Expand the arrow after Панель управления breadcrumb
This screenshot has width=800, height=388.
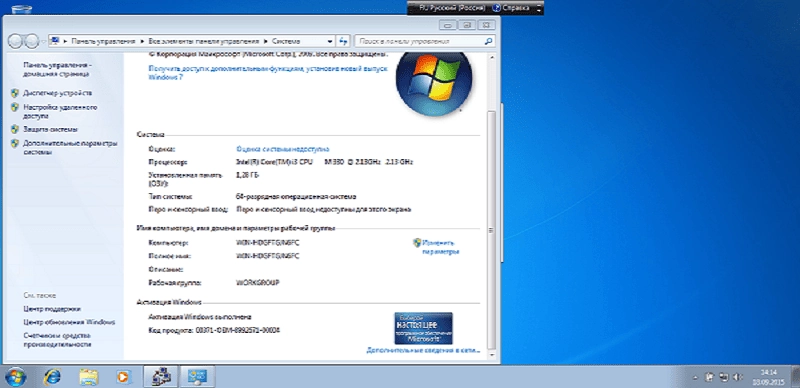tap(143, 41)
